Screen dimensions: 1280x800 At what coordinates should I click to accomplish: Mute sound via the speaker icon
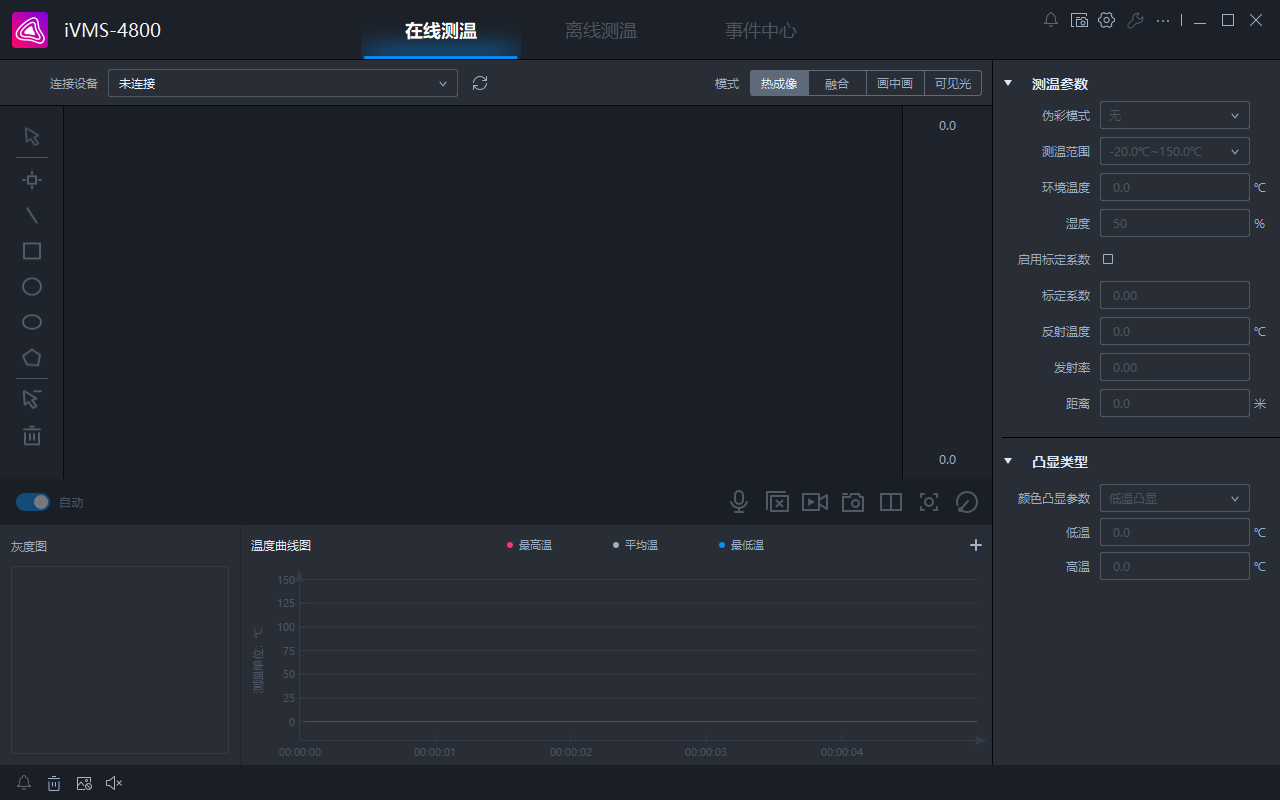pos(114,783)
